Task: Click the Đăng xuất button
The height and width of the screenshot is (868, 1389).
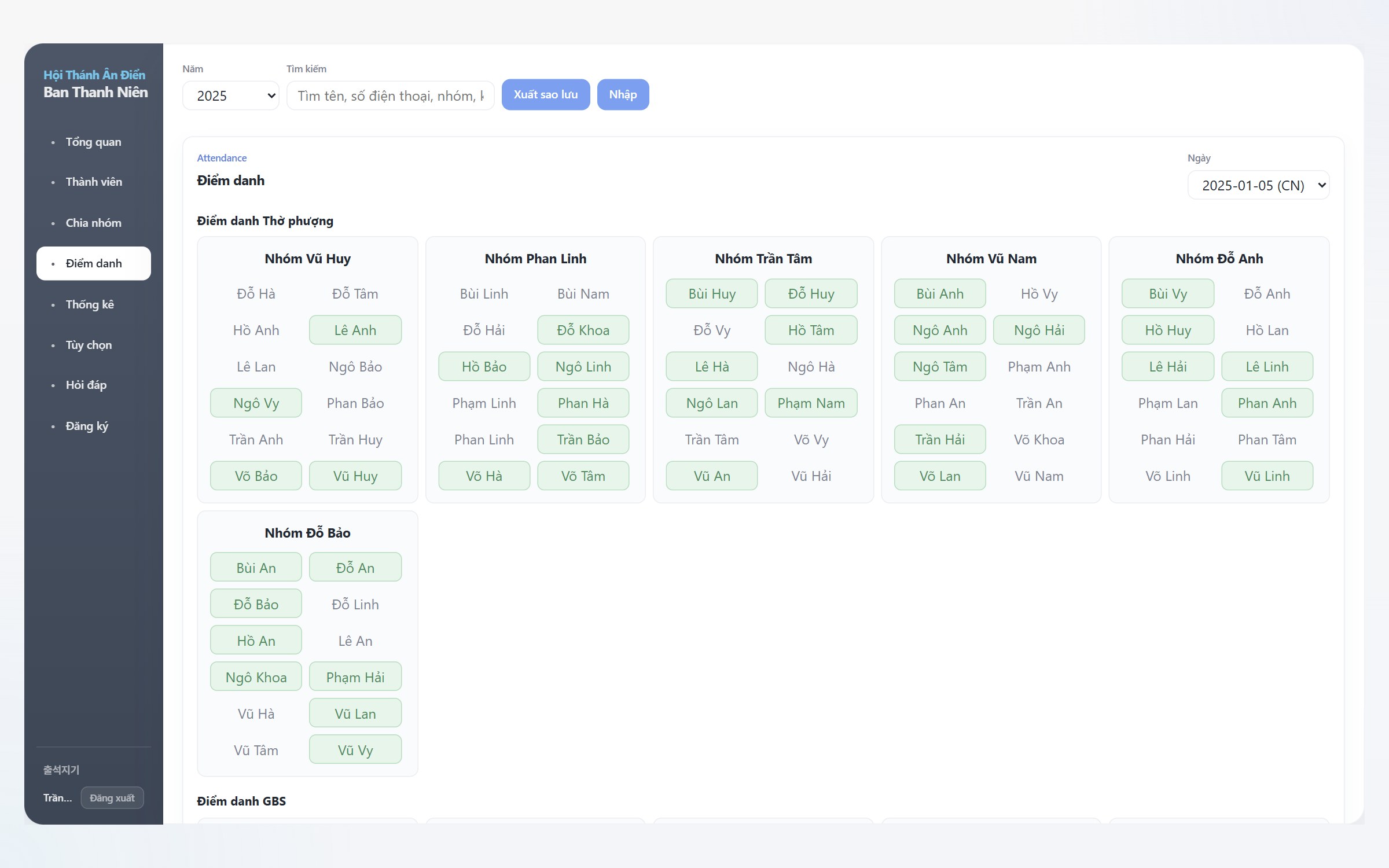Action: coord(112,798)
